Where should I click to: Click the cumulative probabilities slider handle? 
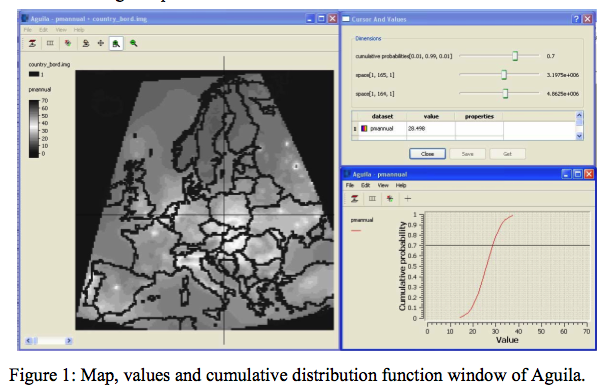click(x=515, y=56)
